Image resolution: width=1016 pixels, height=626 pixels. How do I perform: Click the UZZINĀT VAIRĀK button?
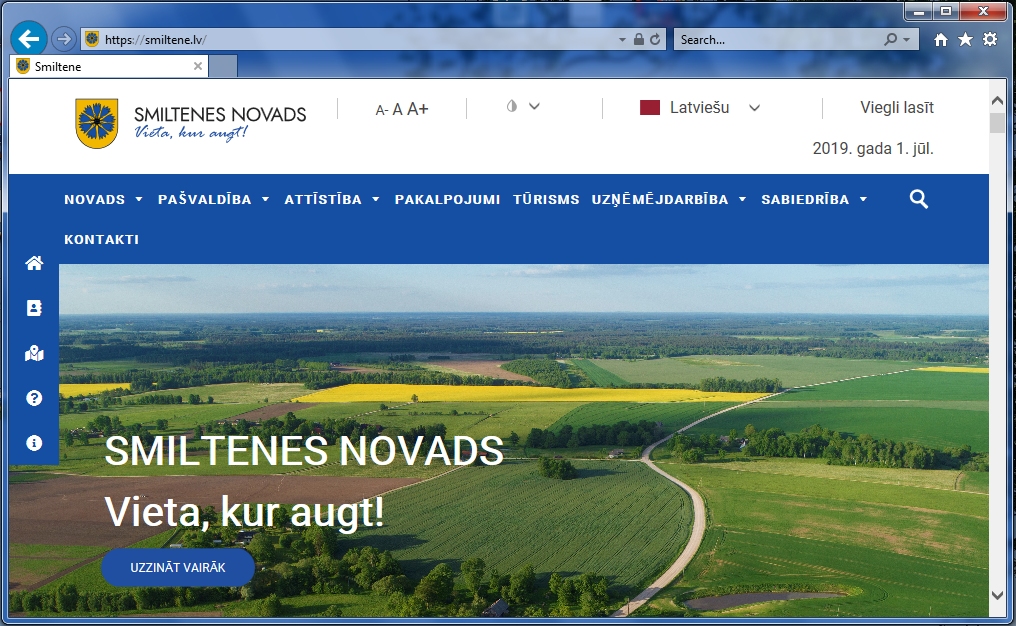[177, 566]
